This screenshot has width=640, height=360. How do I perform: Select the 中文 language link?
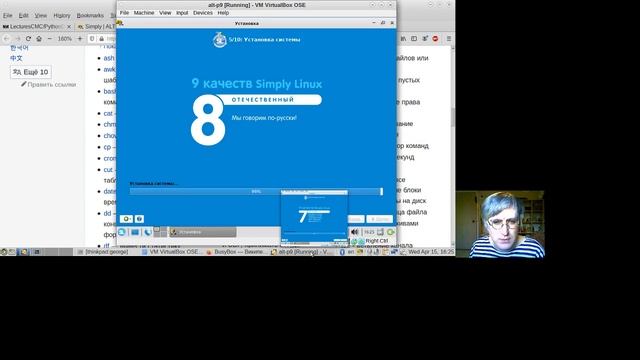[x=16, y=58]
